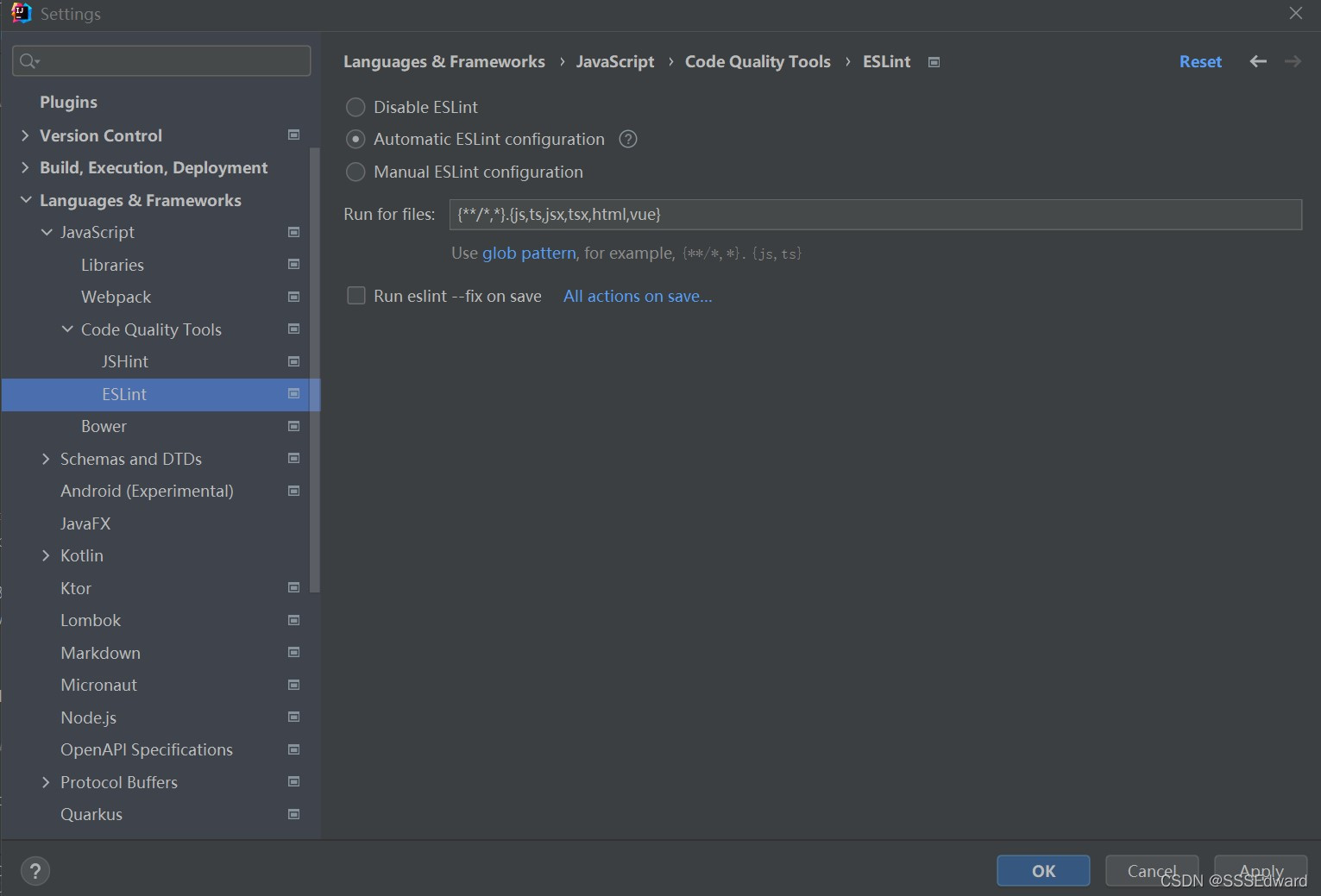1321x896 pixels.
Task: Click project-level icon beside Libraries
Action: click(x=293, y=265)
